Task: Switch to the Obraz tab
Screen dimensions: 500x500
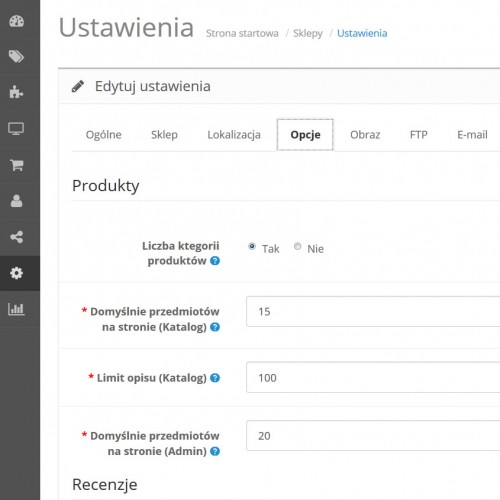Action: point(365,135)
